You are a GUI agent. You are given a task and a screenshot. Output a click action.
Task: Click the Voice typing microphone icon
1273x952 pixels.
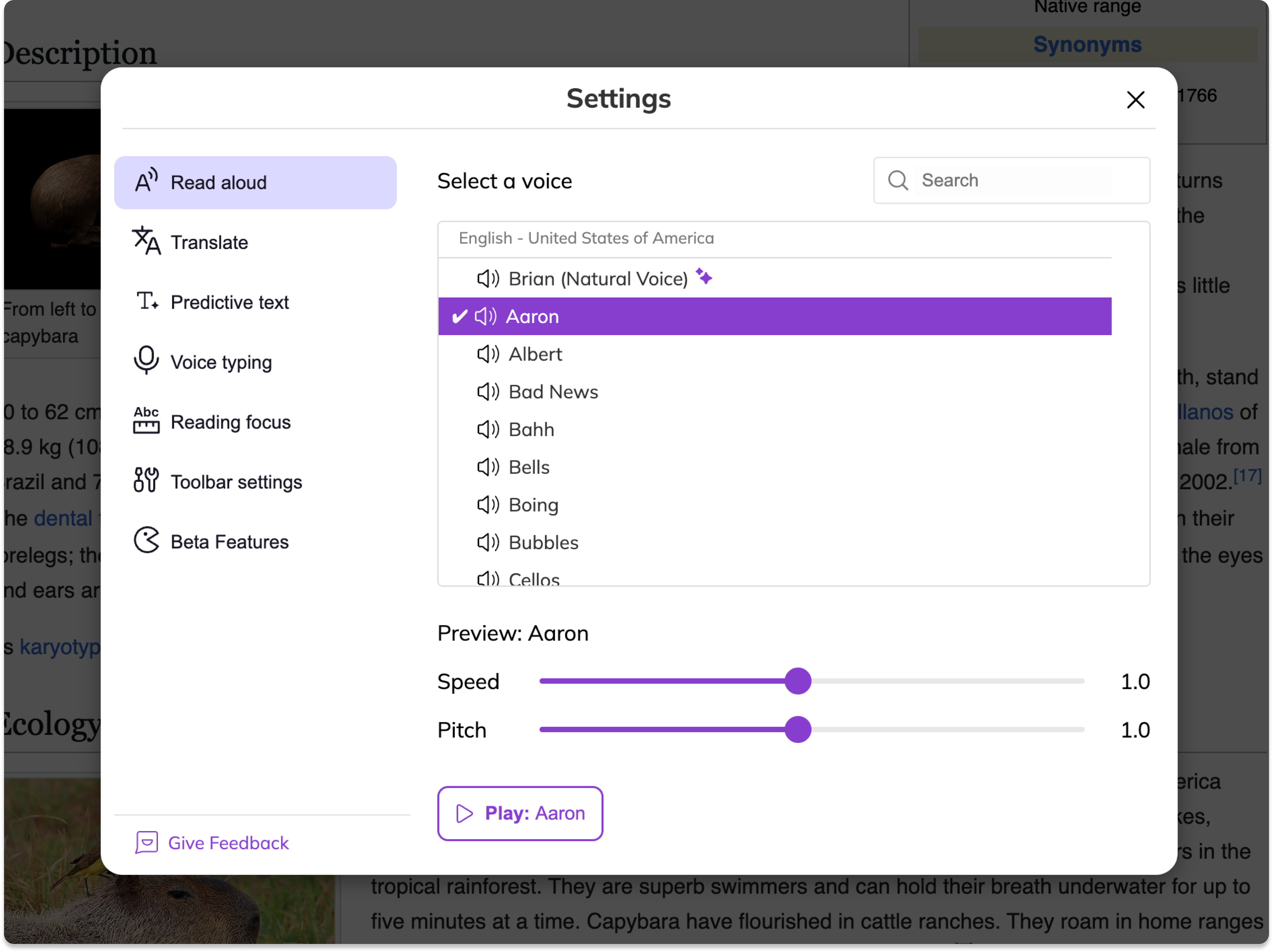146,361
